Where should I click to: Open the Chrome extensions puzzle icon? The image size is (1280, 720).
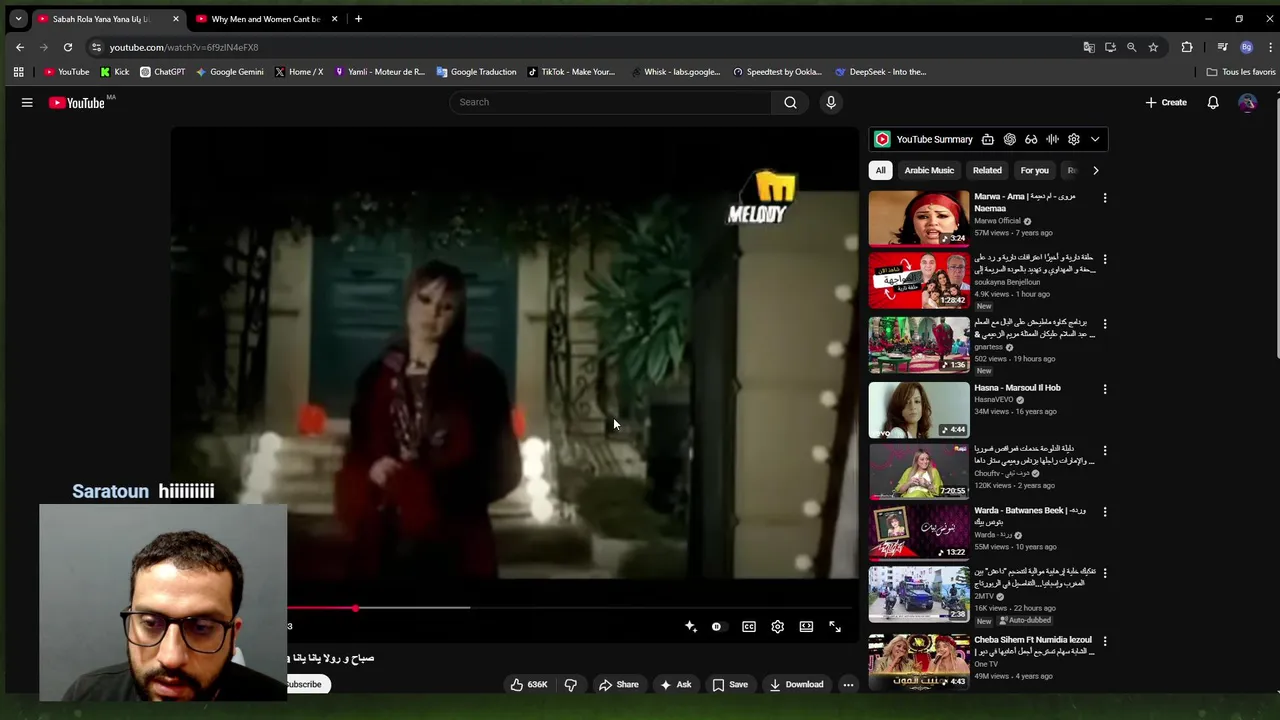click(x=1187, y=47)
